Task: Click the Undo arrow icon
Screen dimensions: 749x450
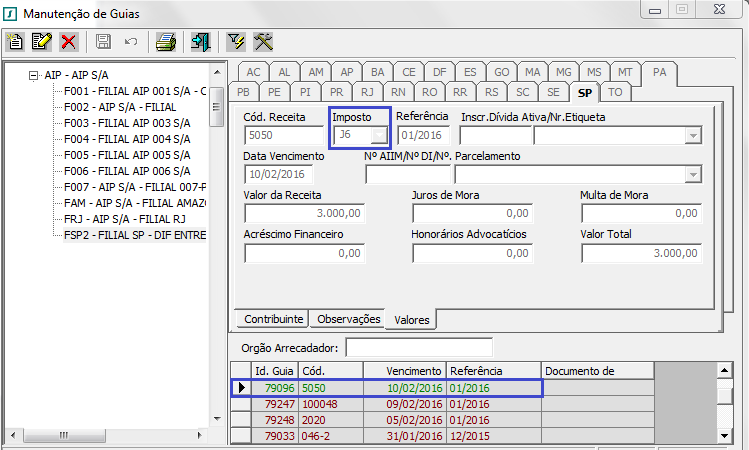Action: (x=130, y=42)
